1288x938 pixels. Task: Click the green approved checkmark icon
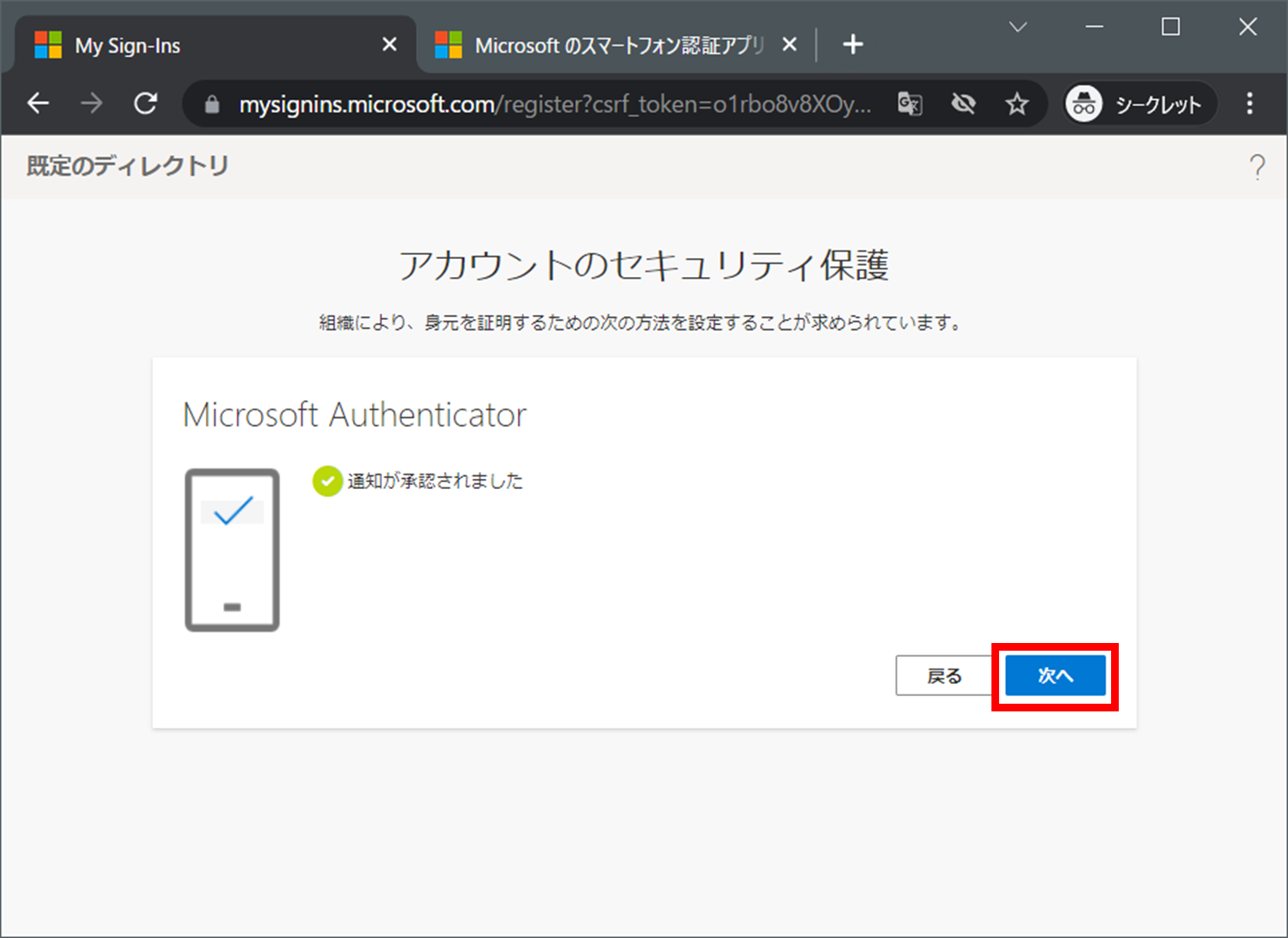327,481
